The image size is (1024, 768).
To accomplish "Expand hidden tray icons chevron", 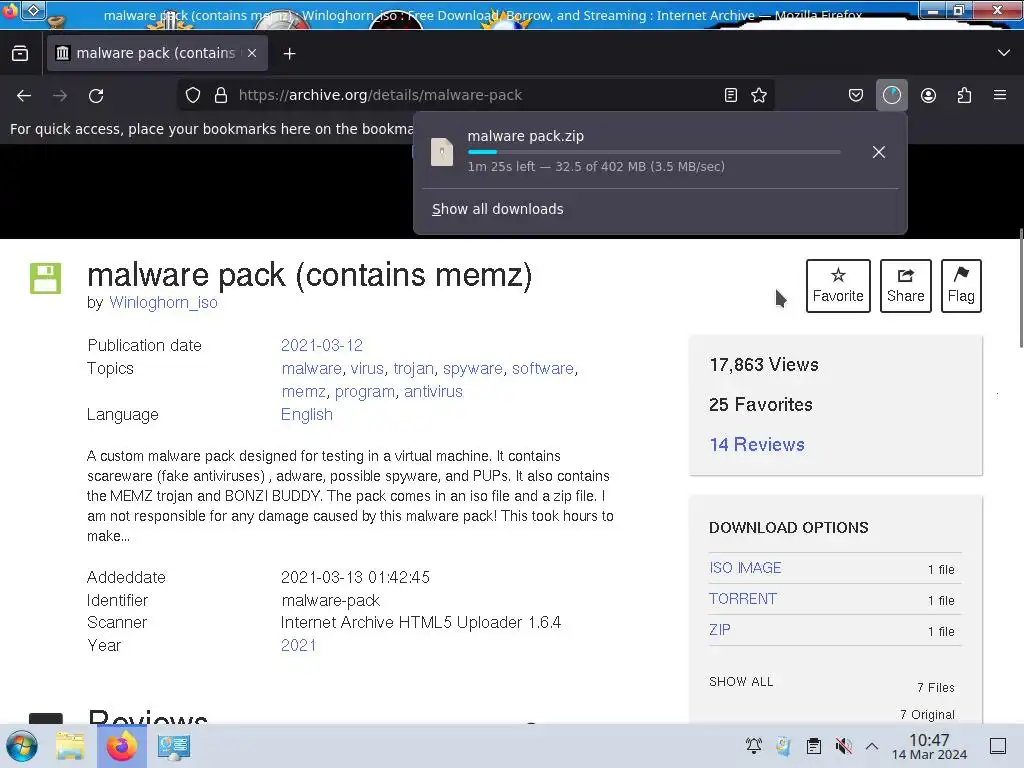I will (872, 746).
